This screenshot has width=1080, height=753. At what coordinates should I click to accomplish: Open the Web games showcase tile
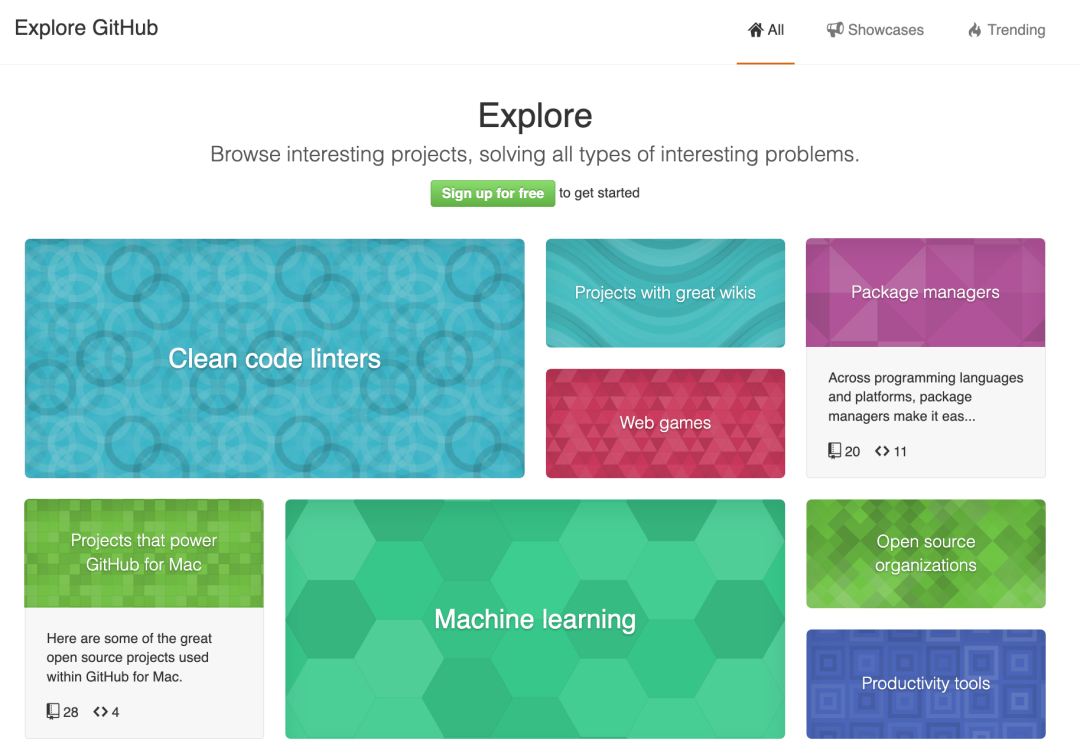665,423
